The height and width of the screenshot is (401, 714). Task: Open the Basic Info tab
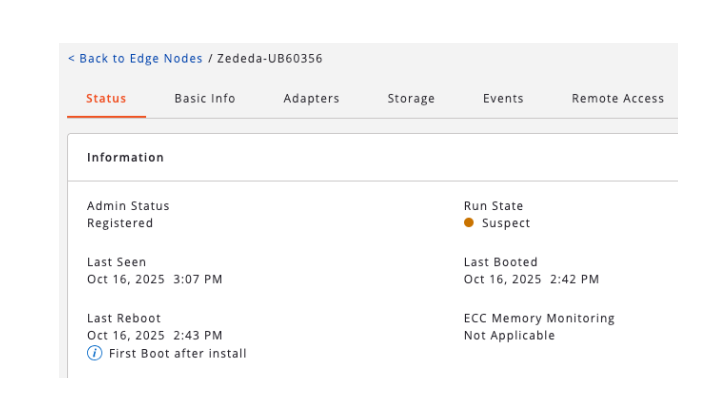tap(205, 99)
